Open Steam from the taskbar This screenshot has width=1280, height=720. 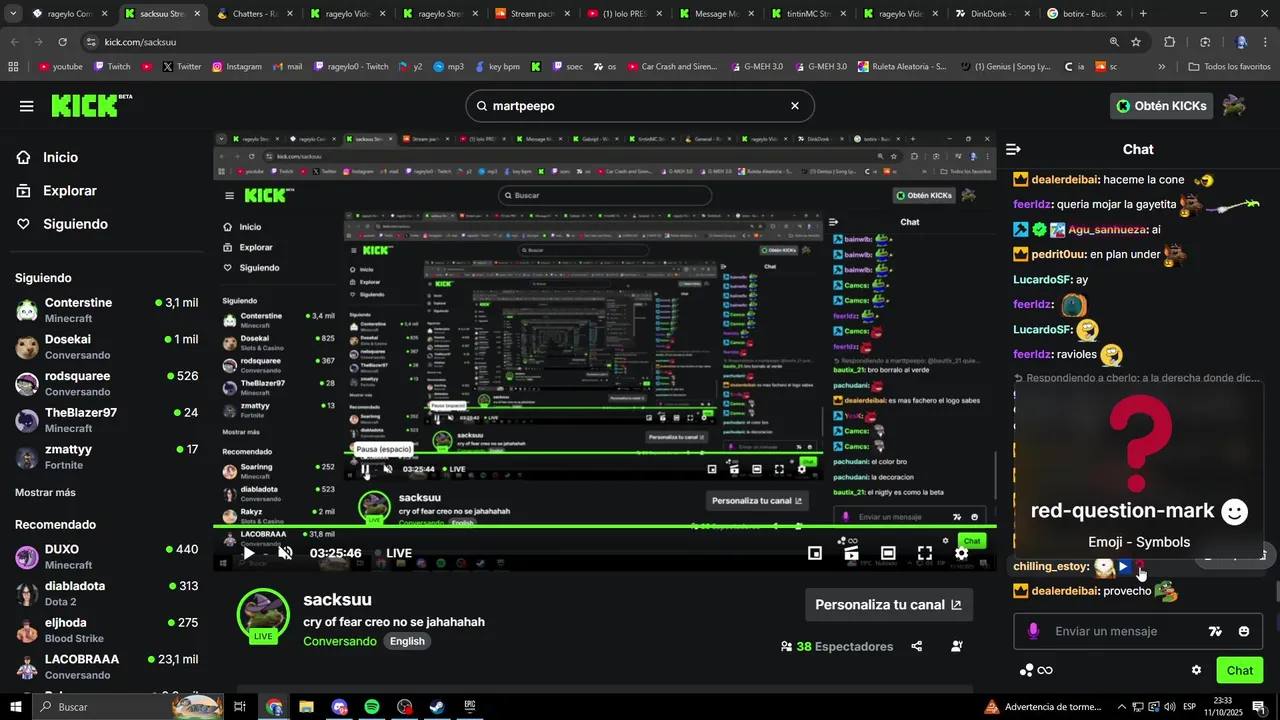(437, 707)
